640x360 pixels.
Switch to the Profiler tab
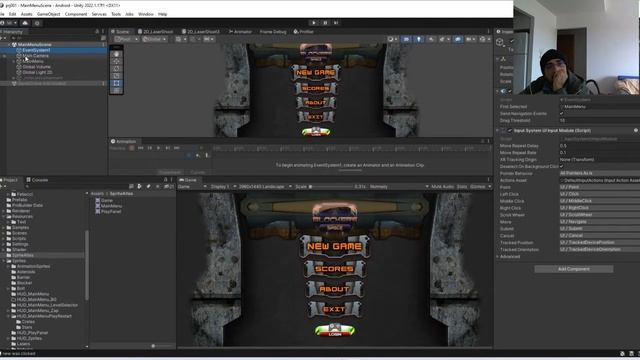point(303,31)
